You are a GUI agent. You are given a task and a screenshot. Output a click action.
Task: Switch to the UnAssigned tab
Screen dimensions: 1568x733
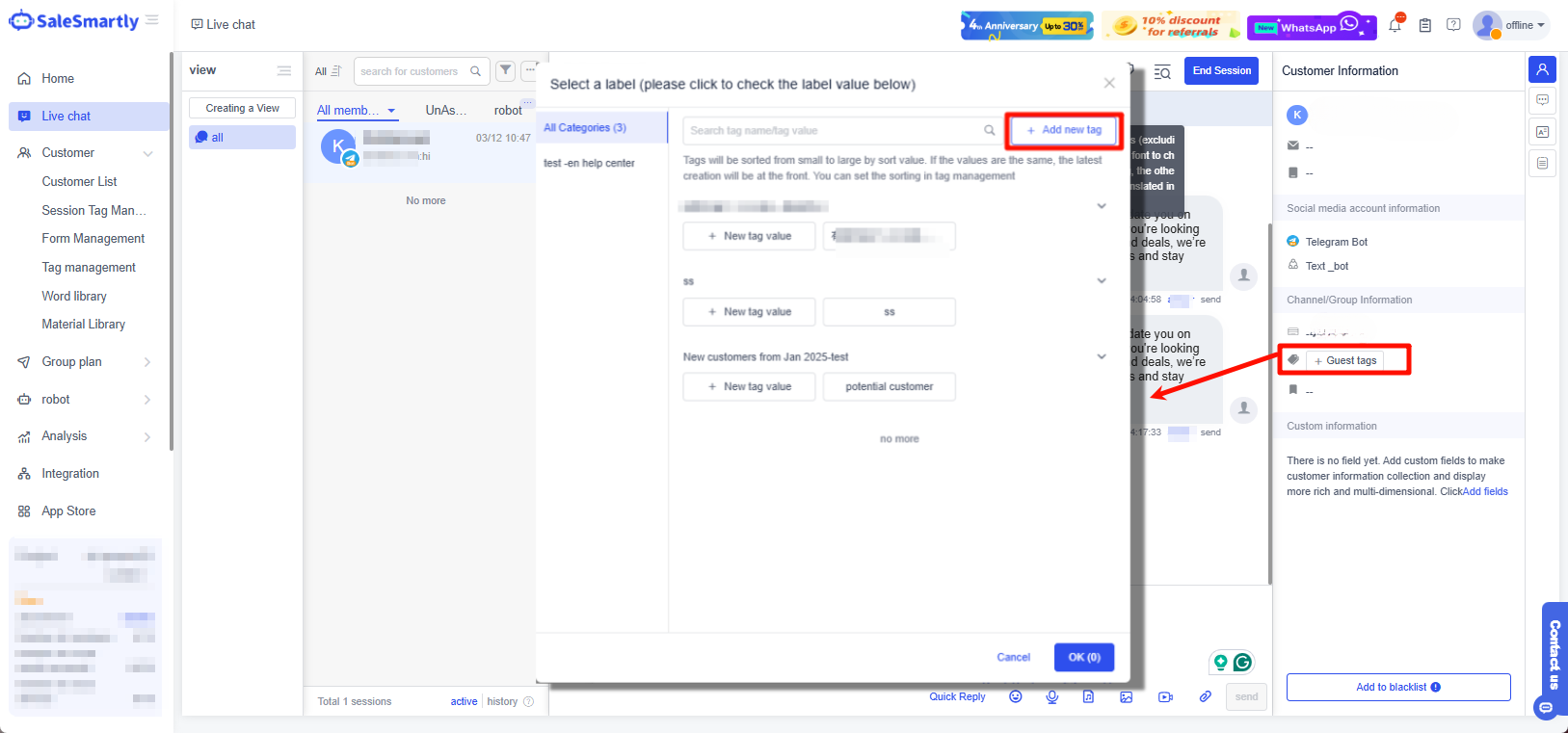pos(446,111)
